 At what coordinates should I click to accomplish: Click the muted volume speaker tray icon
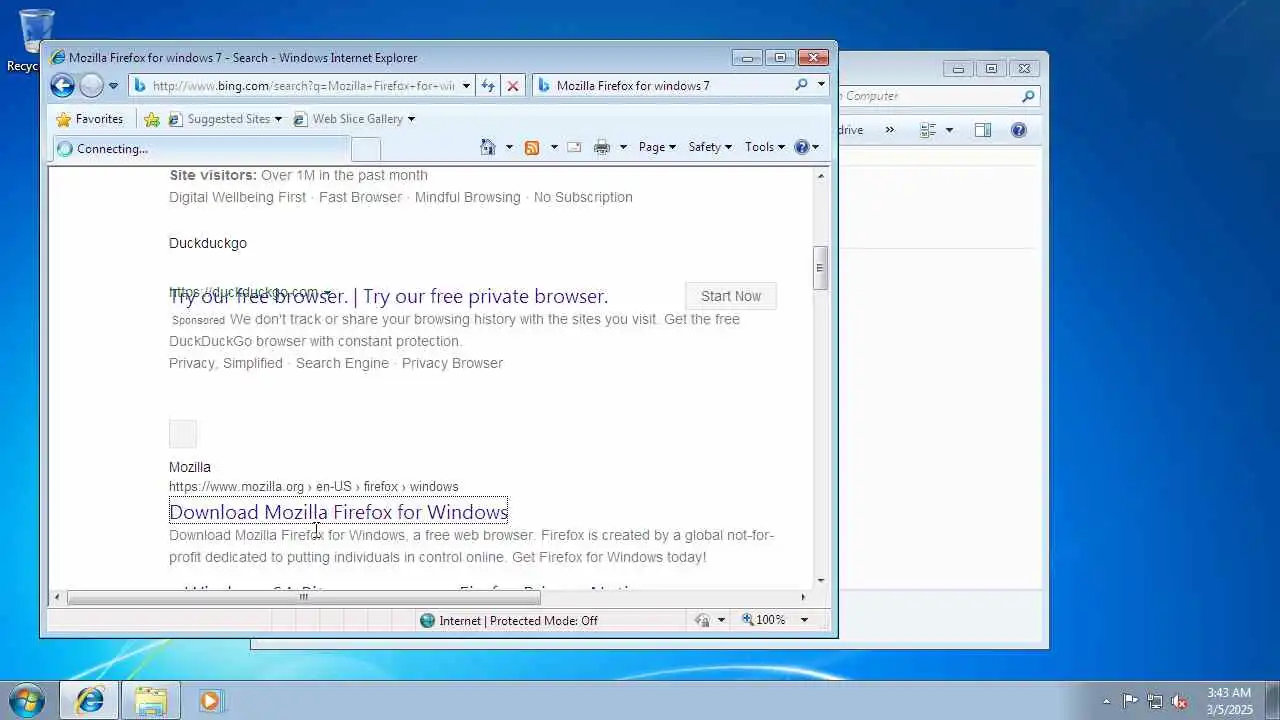pyautogui.click(x=1180, y=701)
